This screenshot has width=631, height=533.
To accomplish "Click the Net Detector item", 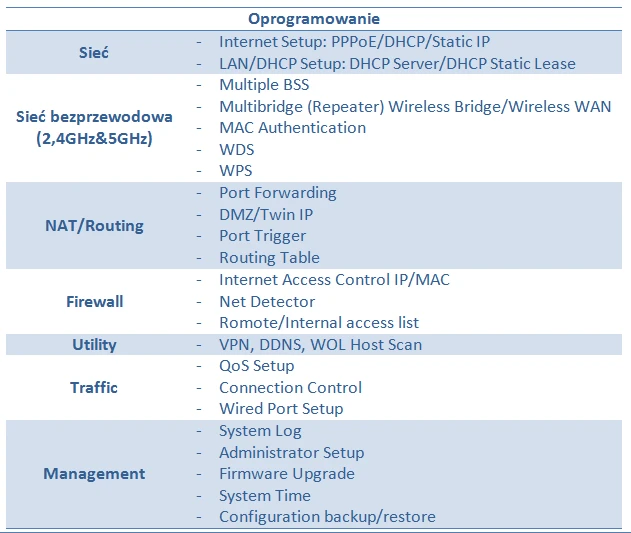I will (267, 301).
